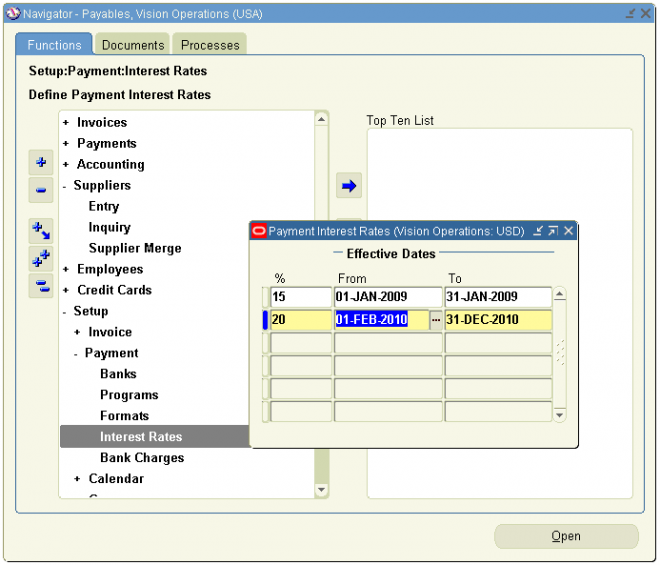660x565 pixels.
Task: Click the Expand All Children icon
Action: pyautogui.click(x=41, y=231)
